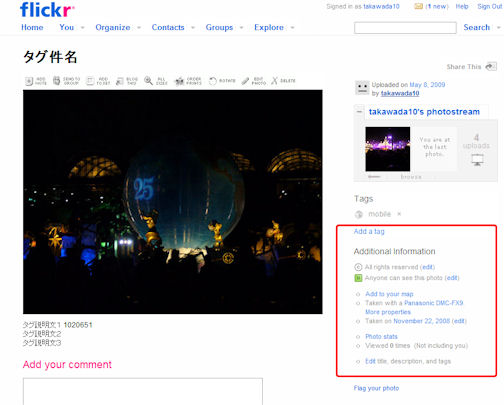Click the mail envelope icon
Viewport: 504px width, 405px height.
(x=418, y=6)
